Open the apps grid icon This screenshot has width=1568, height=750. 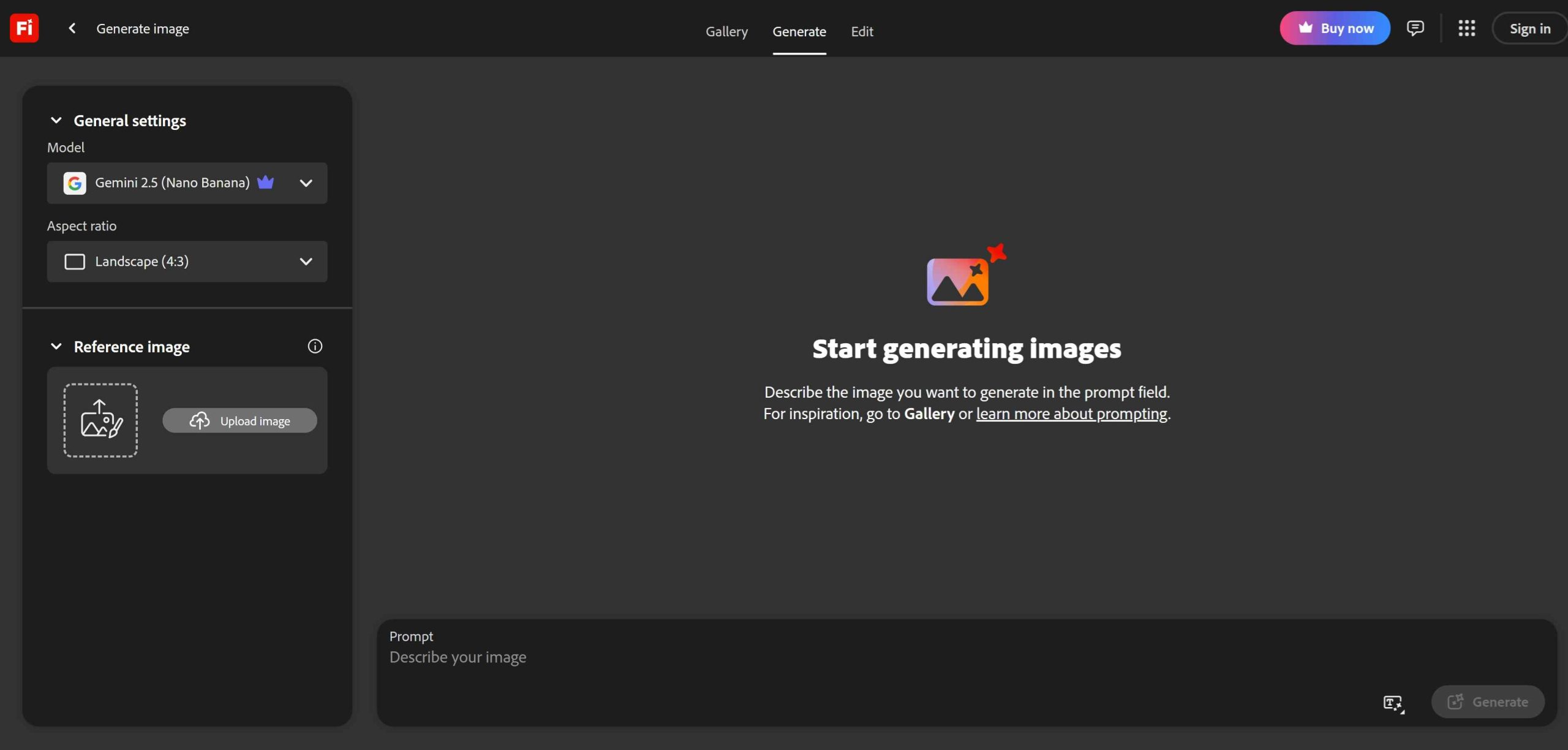[x=1466, y=28]
